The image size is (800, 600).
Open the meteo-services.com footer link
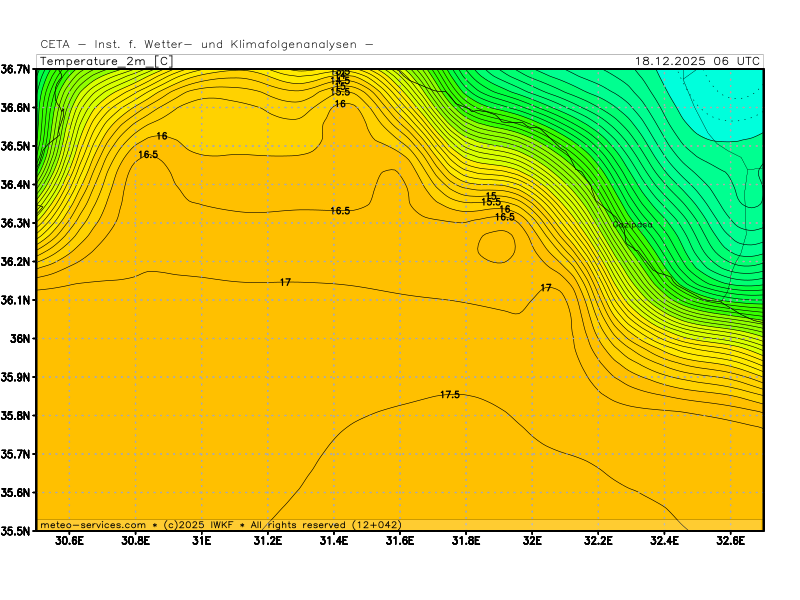click(93, 524)
